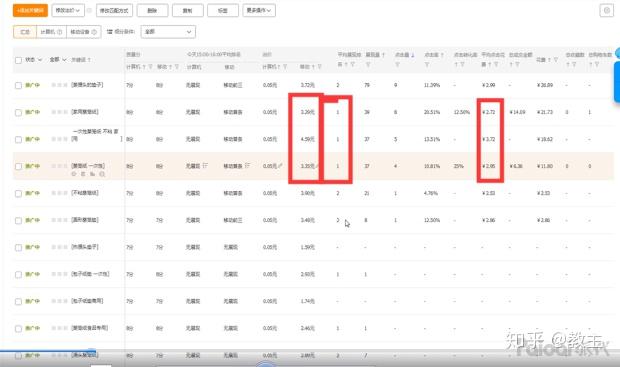Image resolution: width=620 pixels, height=367 pixels.
Task: Toggle the select-all checkbox in table header
Action: click(x=18, y=60)
